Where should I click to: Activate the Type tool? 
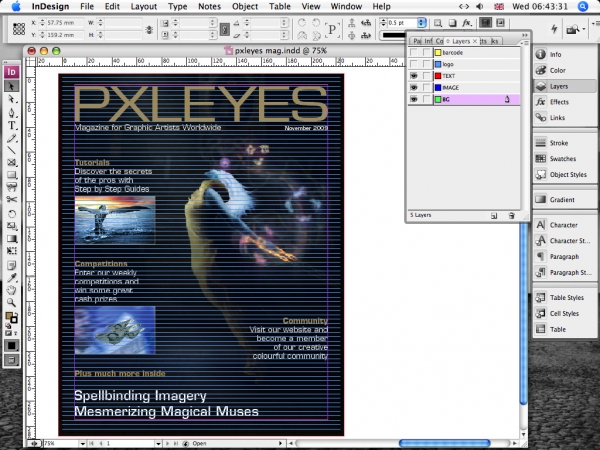11,125
